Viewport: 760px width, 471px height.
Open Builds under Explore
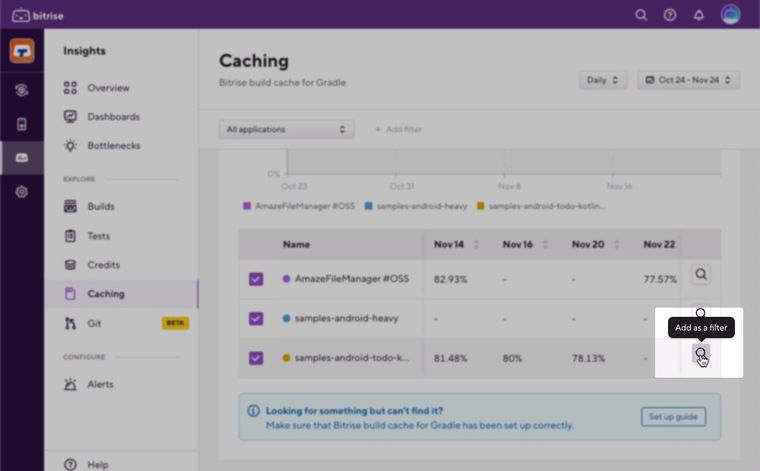(101, 206)
